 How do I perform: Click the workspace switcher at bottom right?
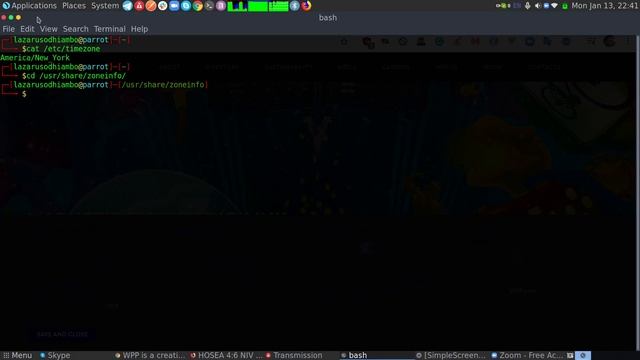583,356
